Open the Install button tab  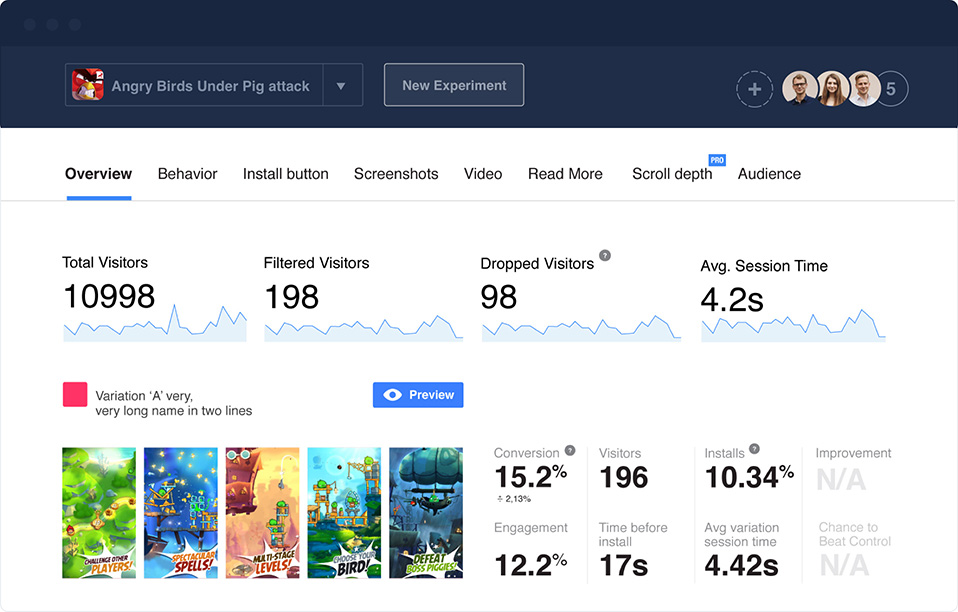pos(285,174)
